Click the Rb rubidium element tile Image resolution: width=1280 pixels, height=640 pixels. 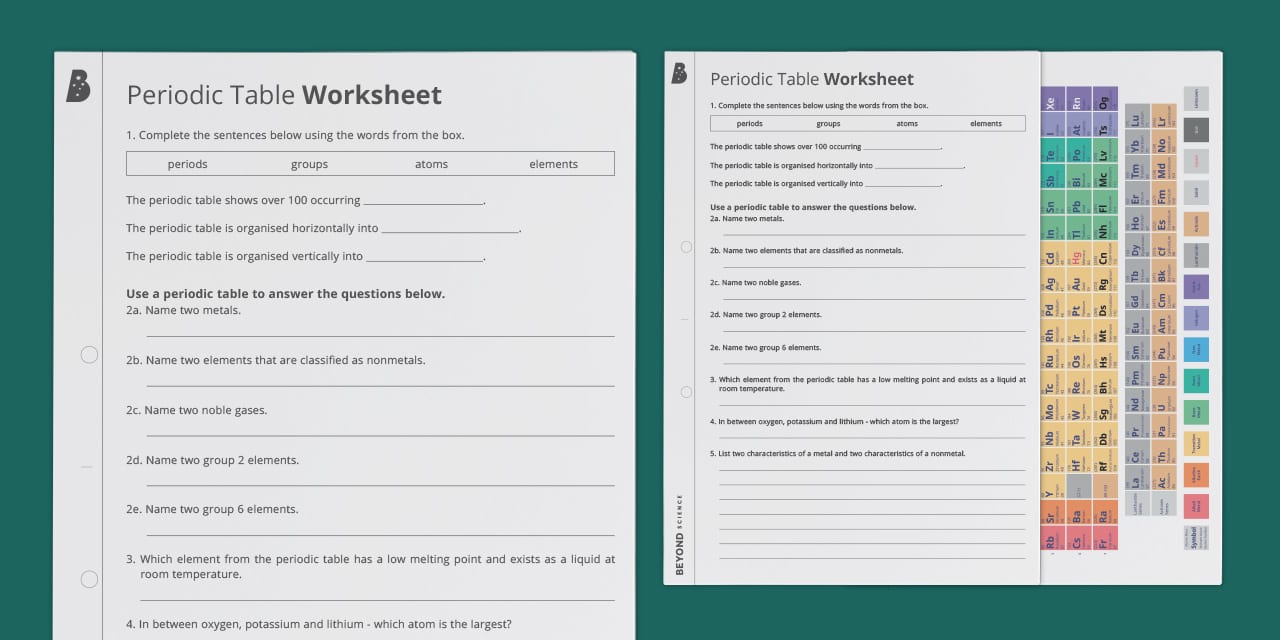1049,540
